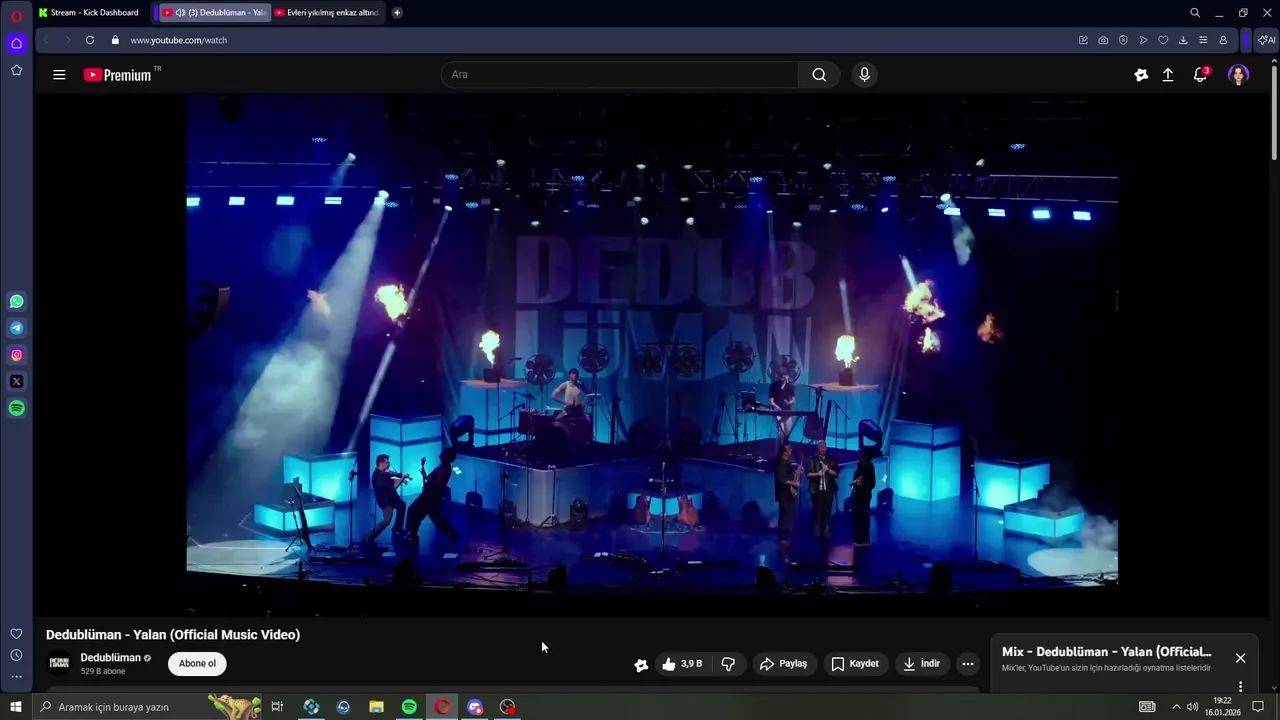The image size is (1280, 720).
Task: Open the system tray hidden icons chevron
Action: click(1176, 707)
